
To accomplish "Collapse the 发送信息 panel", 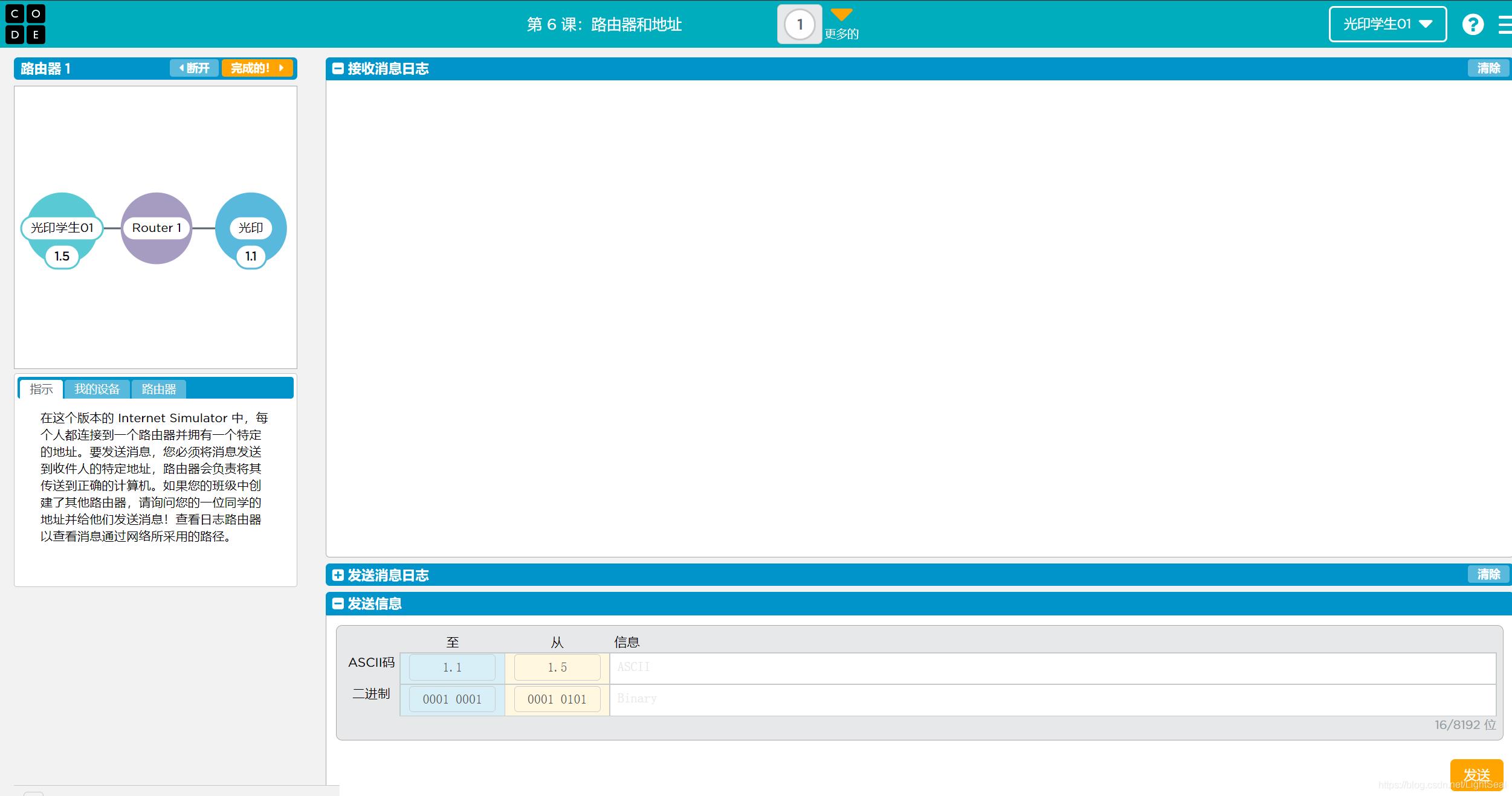I will tap(338, 603).
